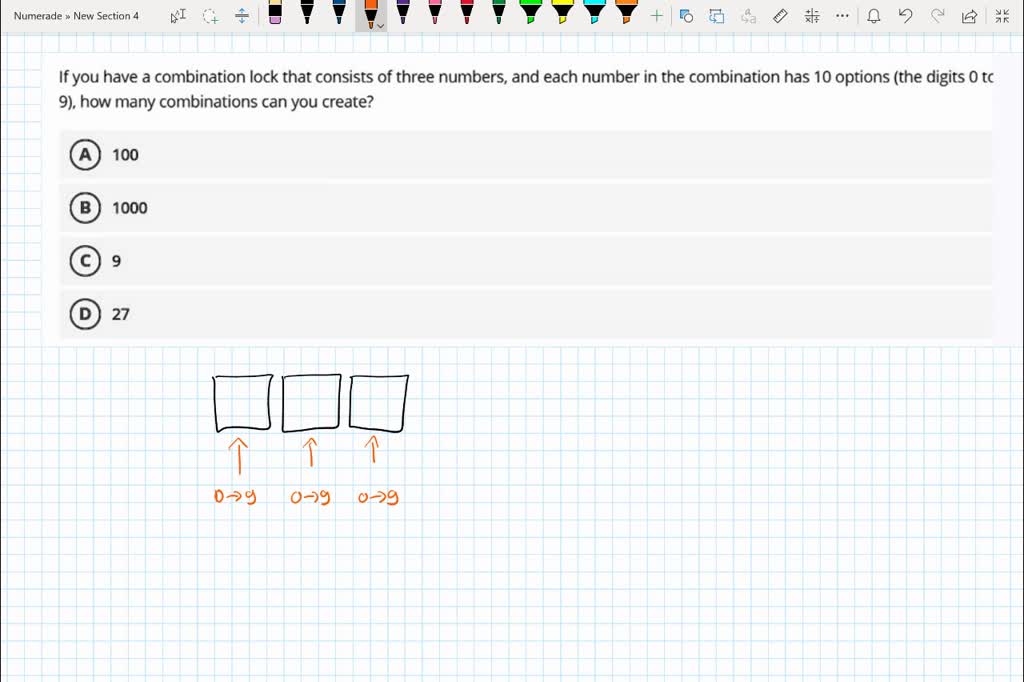Select the pink pen
The image size is (1024, 682).
coord(435,12)
